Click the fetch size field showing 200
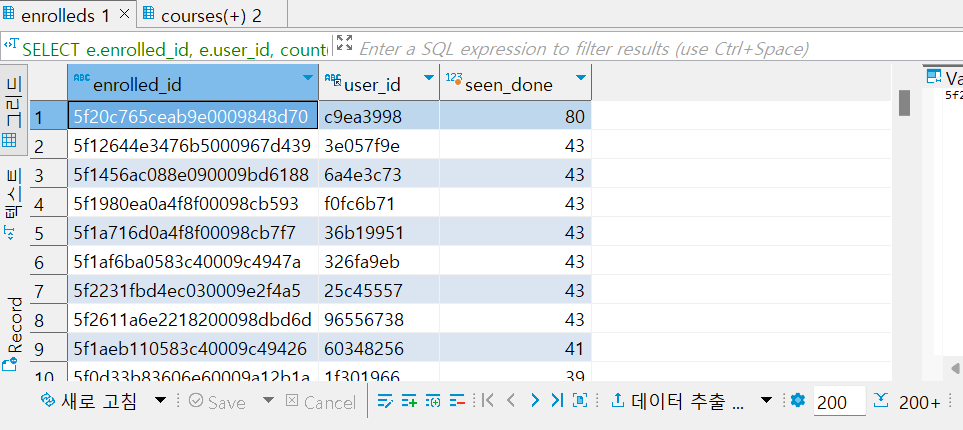 point(840,402)
